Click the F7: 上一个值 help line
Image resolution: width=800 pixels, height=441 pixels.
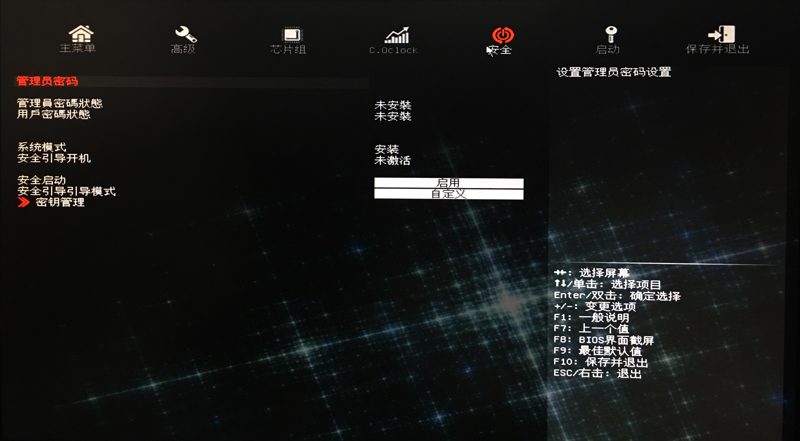591,329
